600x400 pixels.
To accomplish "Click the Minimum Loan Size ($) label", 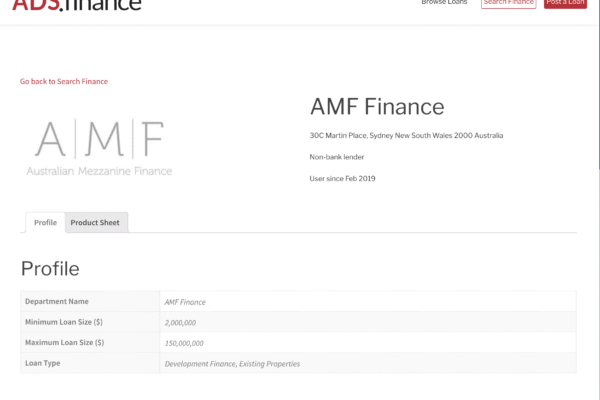I will coord(64,322).
